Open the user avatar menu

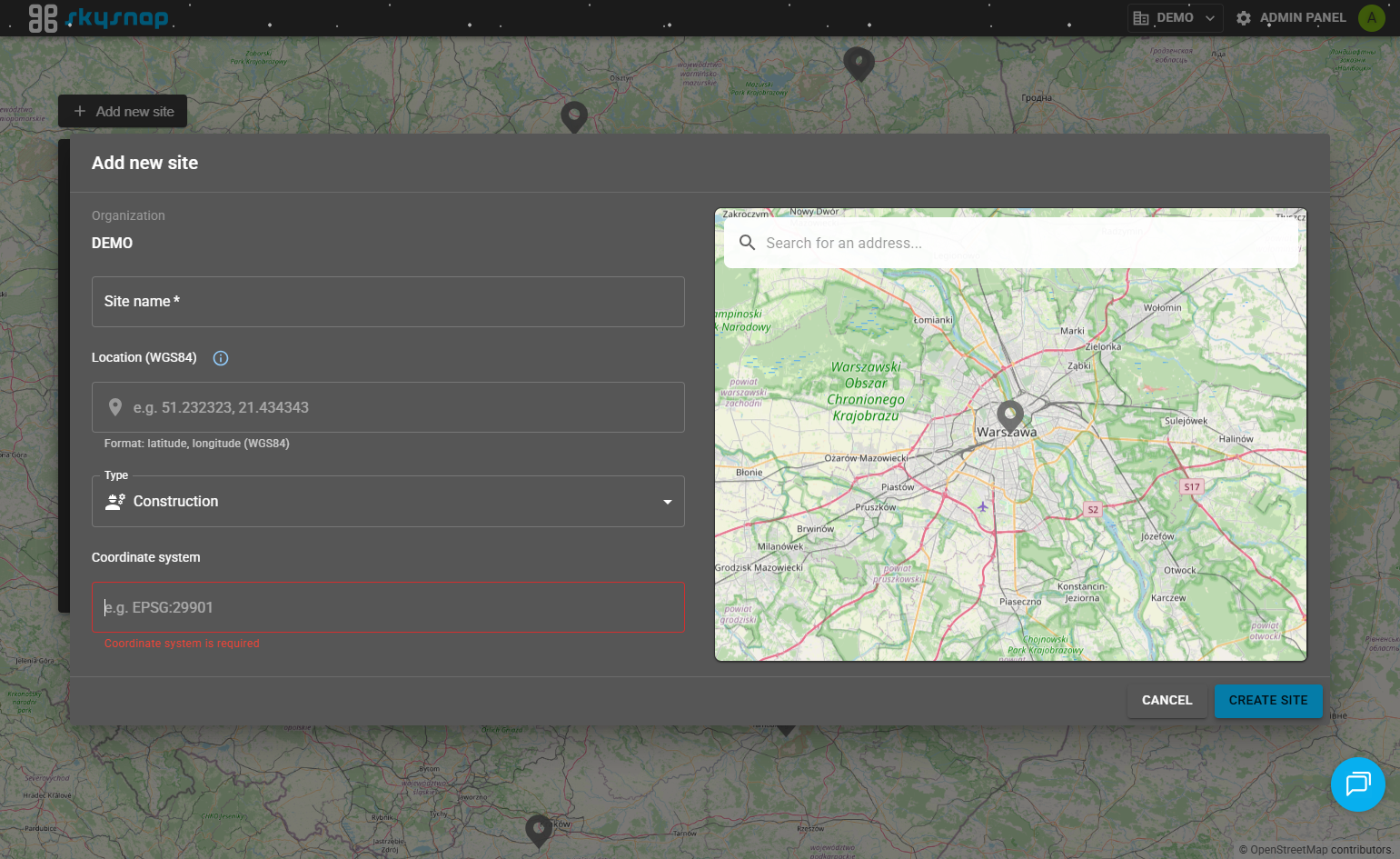pyautogui.click(x=1371, y=18)
